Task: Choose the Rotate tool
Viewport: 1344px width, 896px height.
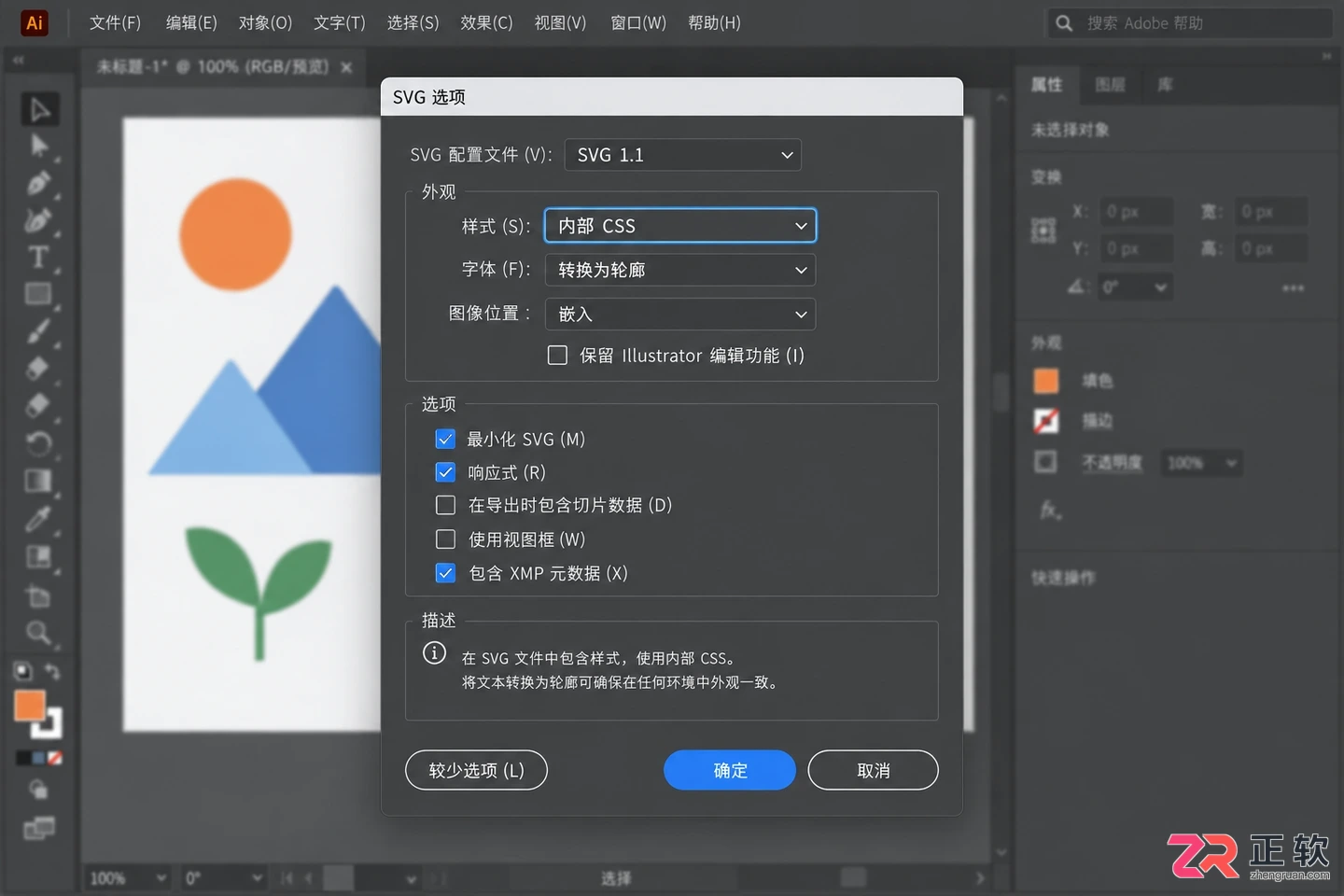Action: (39, 443)
